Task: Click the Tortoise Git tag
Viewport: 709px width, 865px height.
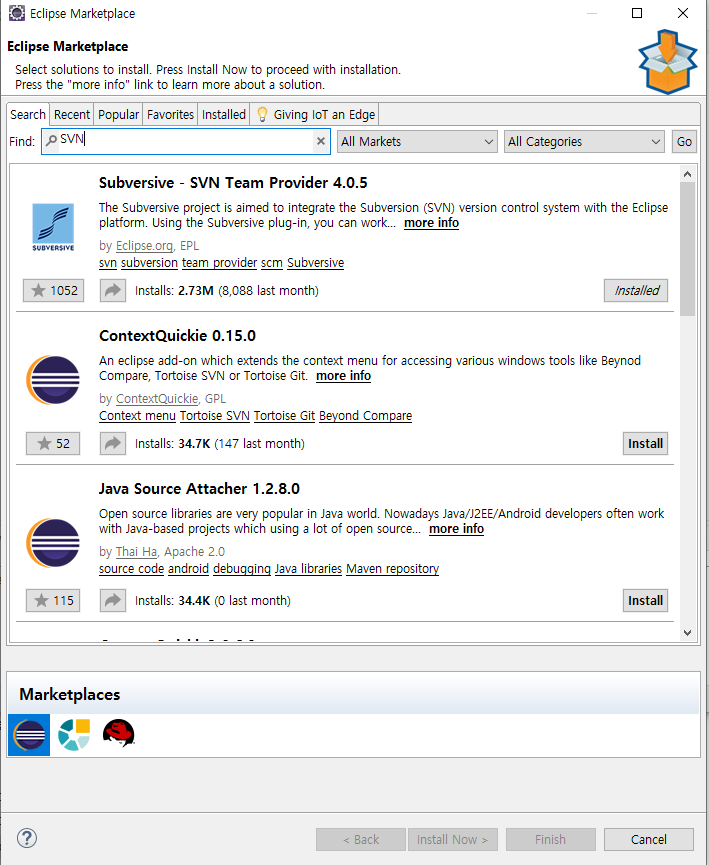Action: [x=284, y=415]
